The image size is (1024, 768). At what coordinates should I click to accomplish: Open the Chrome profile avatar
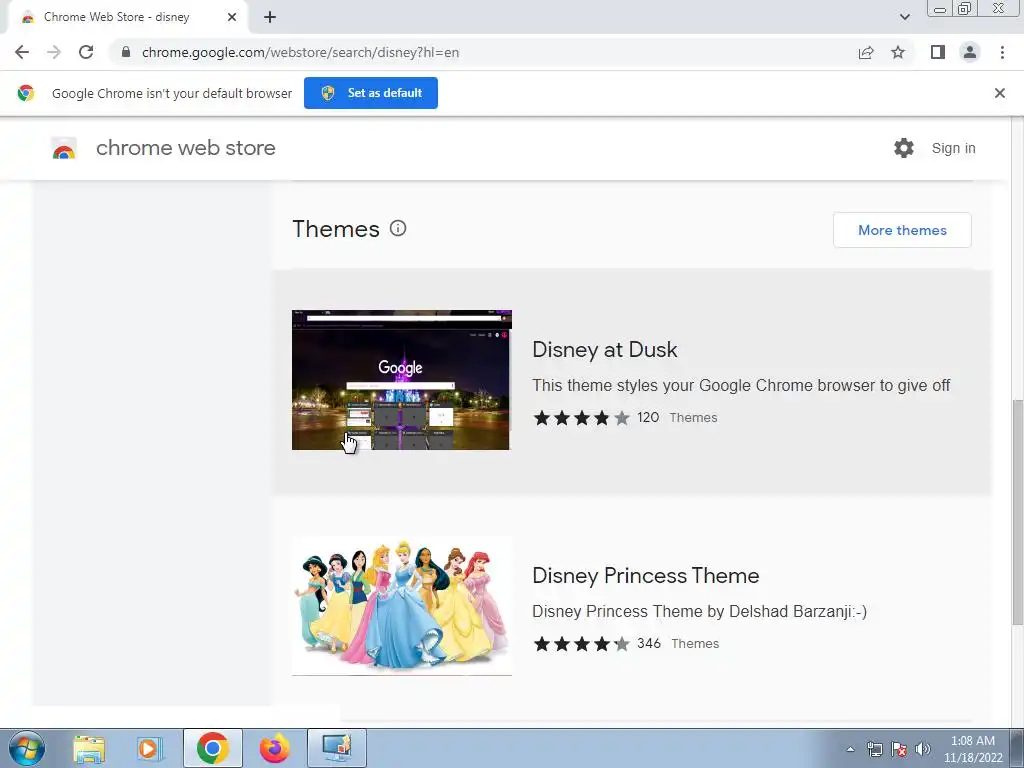point(970,52)
